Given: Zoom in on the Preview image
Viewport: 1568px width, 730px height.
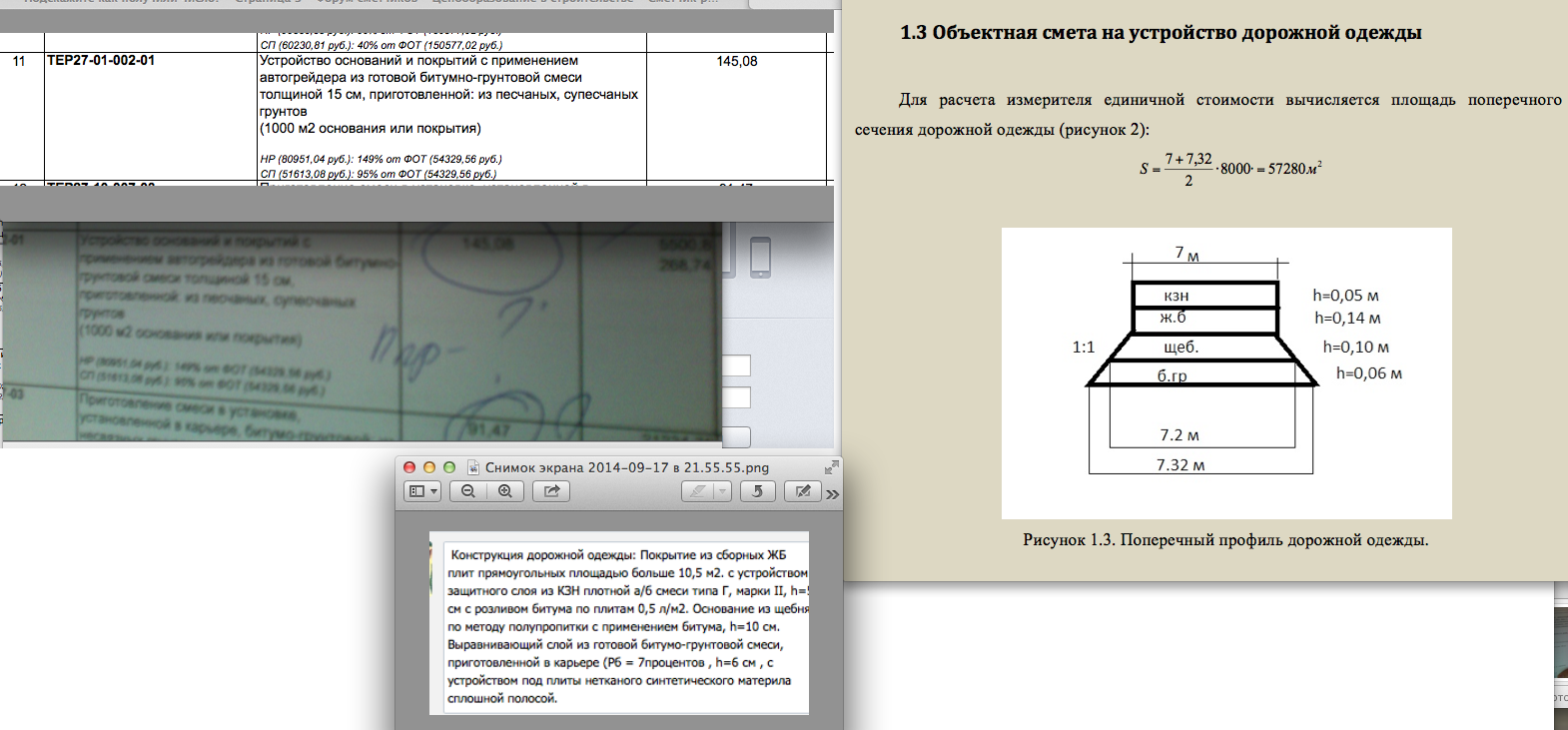Looking at the screenshot, I should 505,491.
